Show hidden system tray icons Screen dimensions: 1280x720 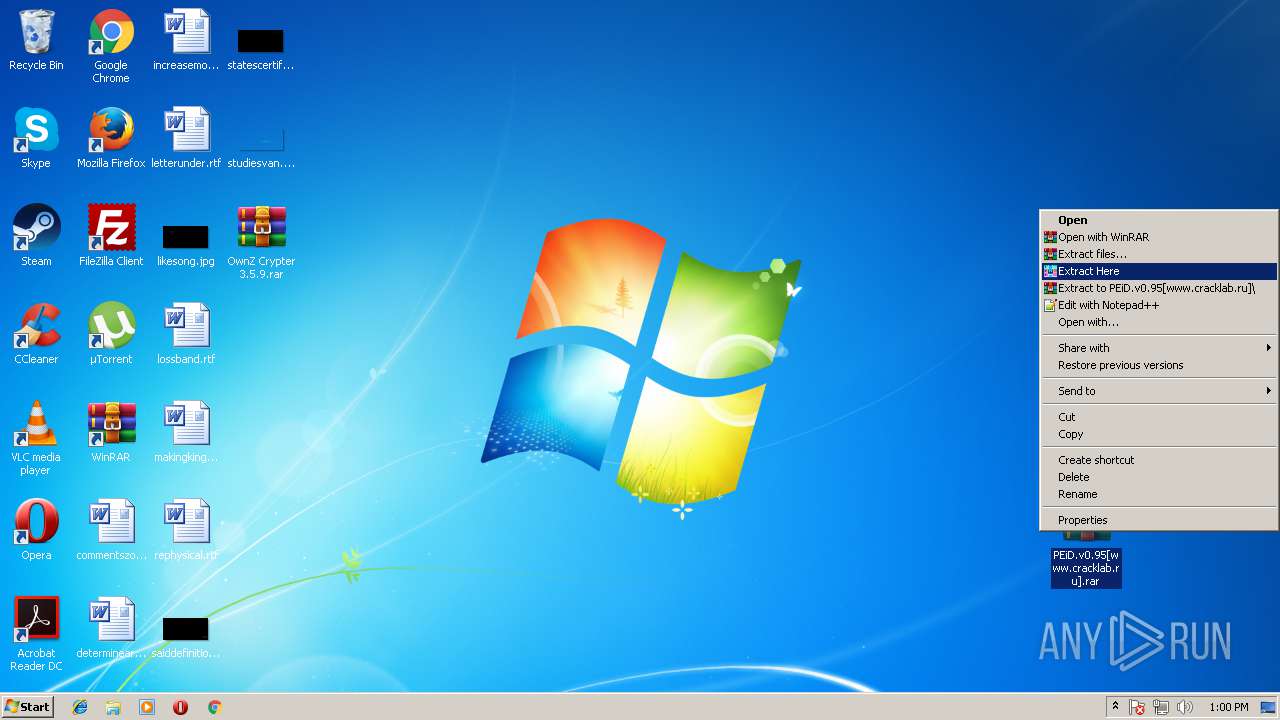point(1115,707)
